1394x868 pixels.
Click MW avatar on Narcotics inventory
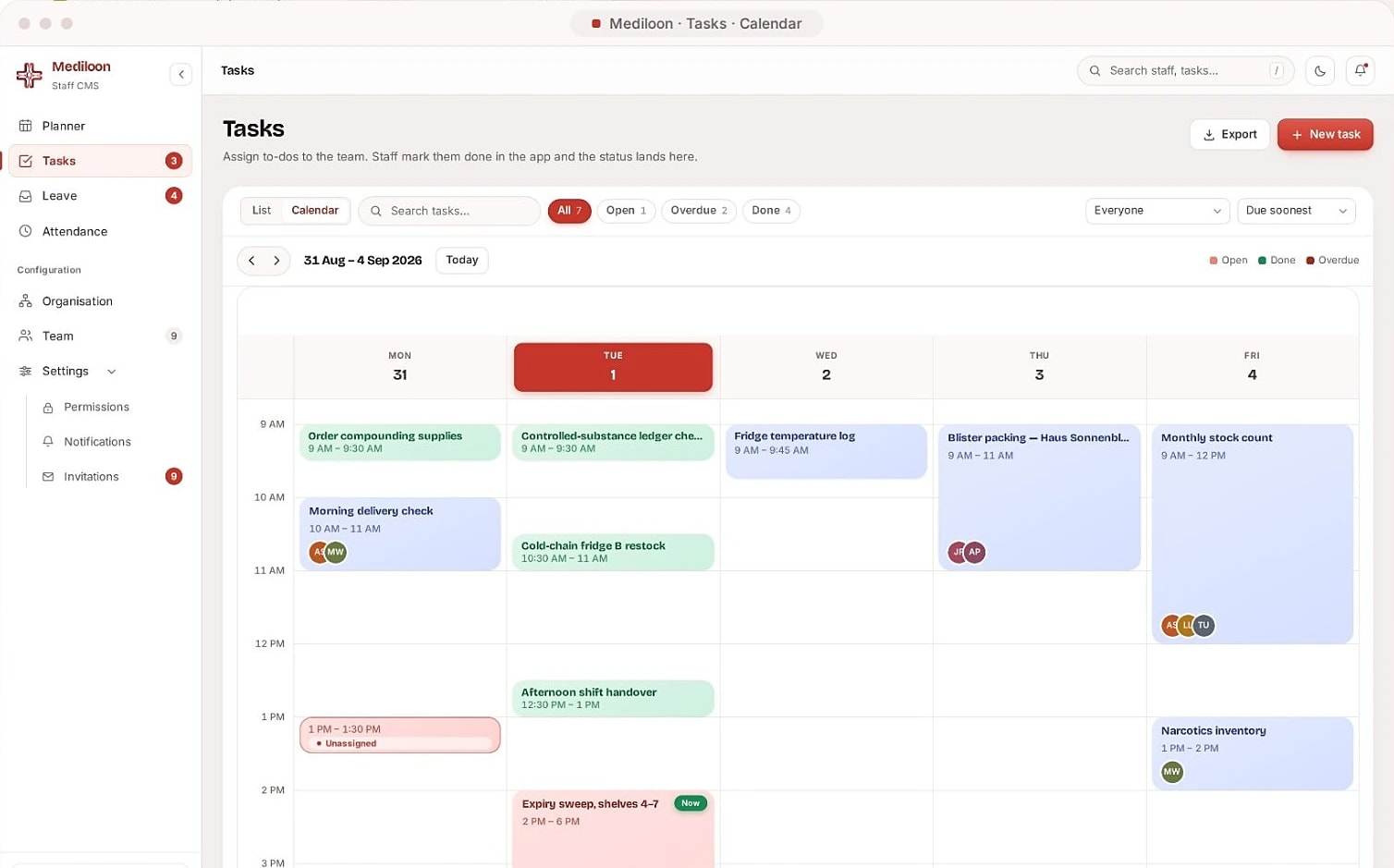coord(1172,772)
